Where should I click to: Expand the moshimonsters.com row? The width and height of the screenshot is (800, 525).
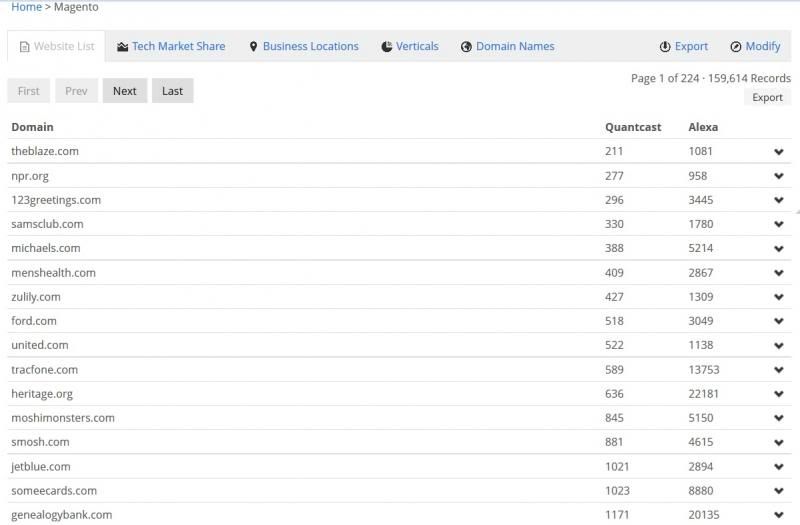pos(779,418)
